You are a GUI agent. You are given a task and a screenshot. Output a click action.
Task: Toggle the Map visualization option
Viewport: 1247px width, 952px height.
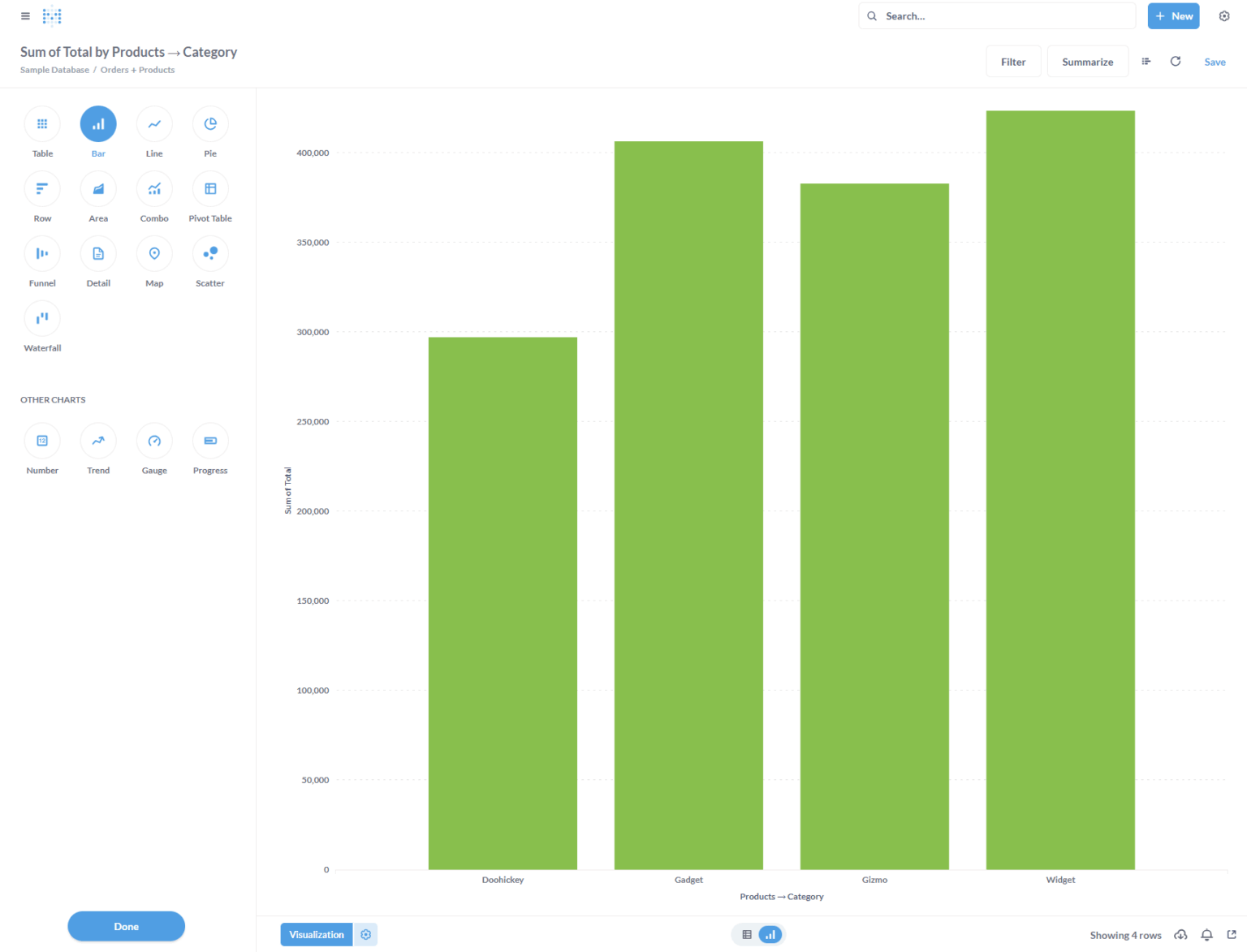pyautogui.click(x=154, y=253)
